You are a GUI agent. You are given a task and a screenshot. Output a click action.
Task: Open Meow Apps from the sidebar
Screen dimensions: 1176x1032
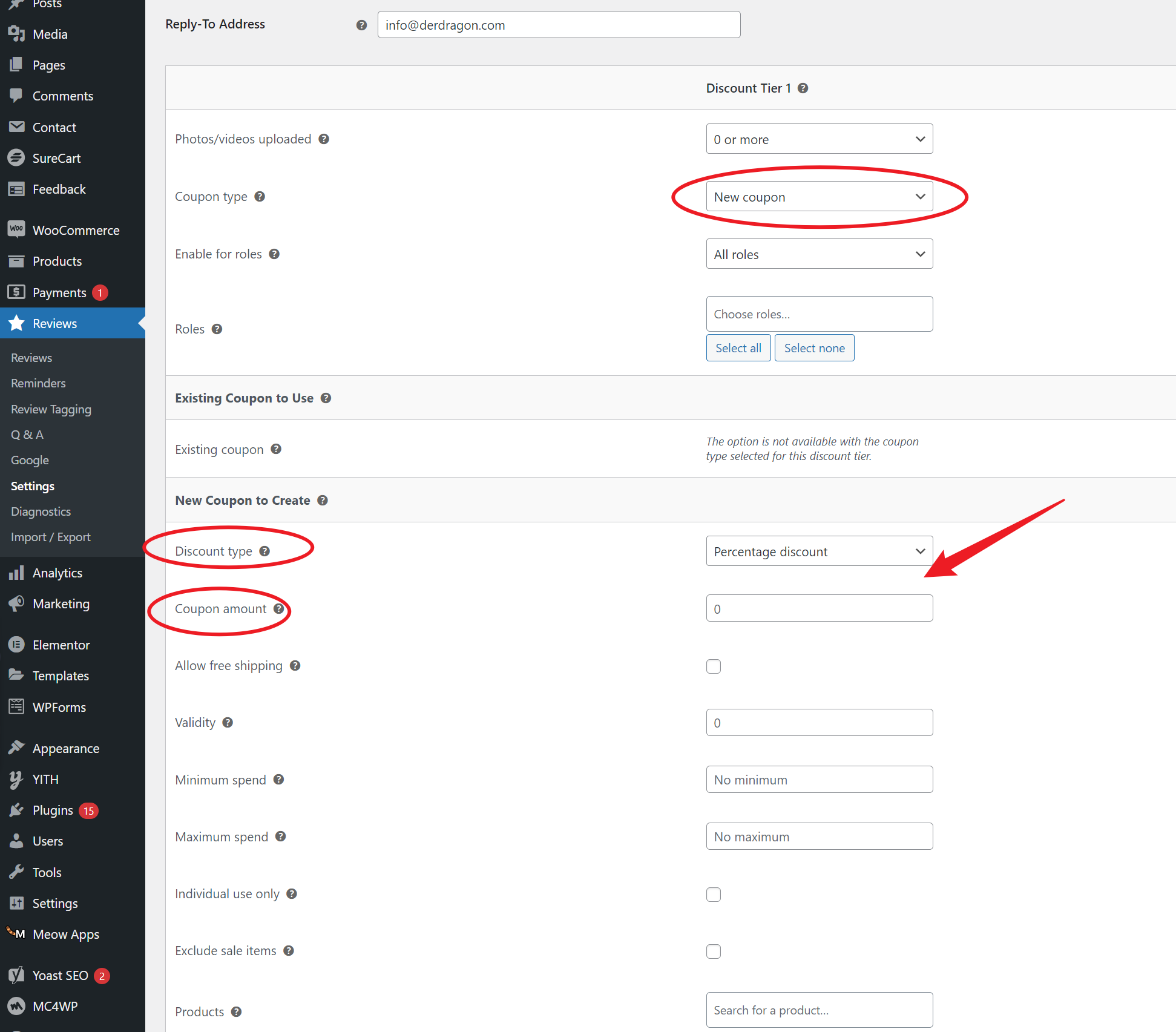(65, 934)
